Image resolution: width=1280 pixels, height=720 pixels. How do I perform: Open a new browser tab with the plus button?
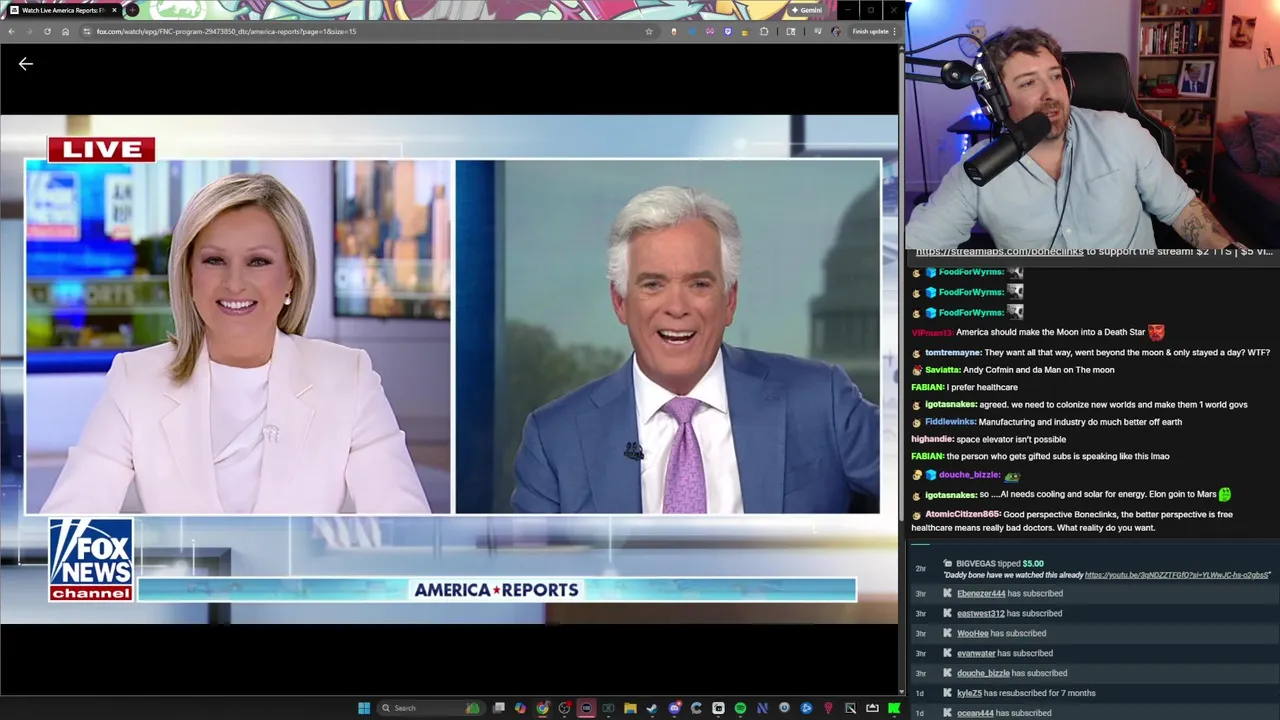pyautogui.click(x=132, y=10)
